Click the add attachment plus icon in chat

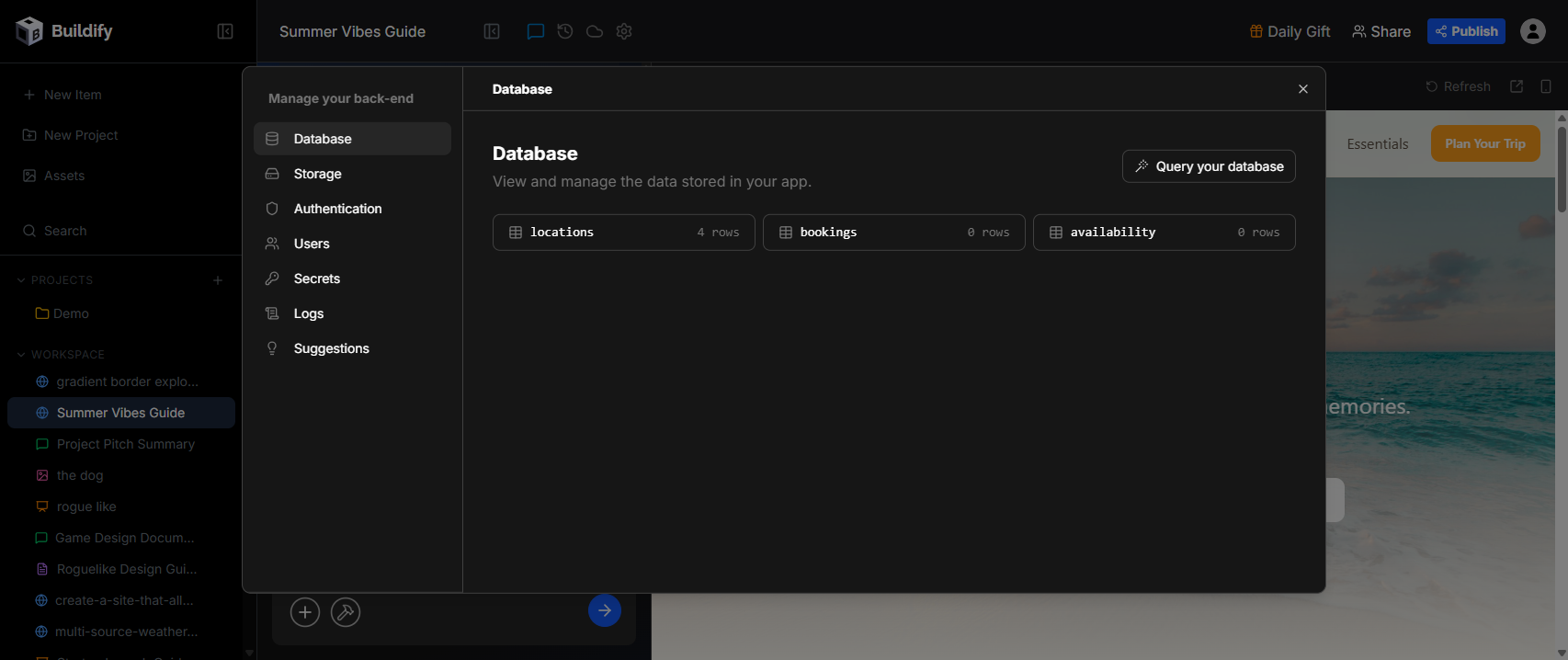click(305, 612)
